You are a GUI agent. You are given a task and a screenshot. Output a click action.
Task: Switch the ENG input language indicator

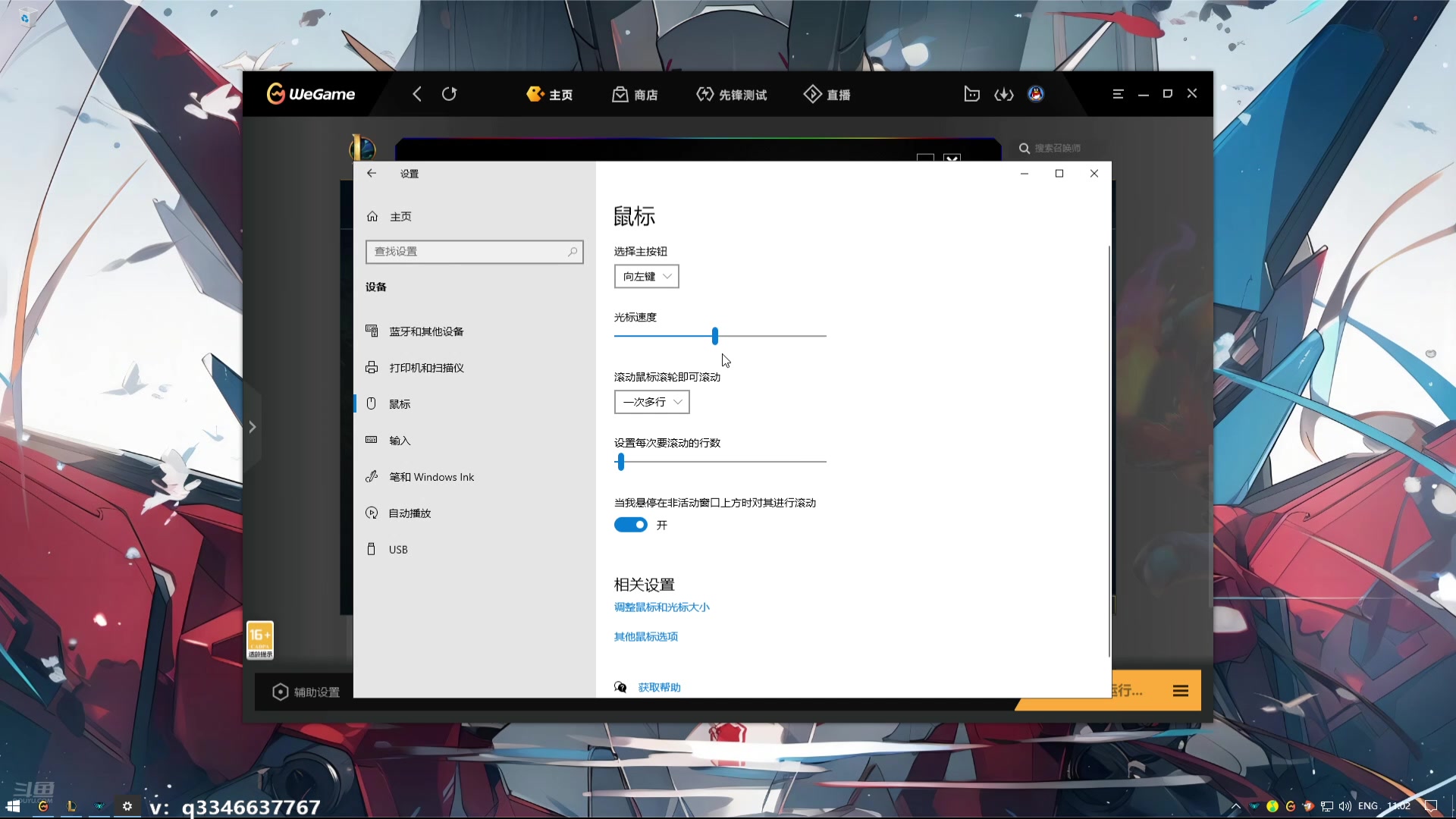pyautogui.click(x=1368, y=806)
